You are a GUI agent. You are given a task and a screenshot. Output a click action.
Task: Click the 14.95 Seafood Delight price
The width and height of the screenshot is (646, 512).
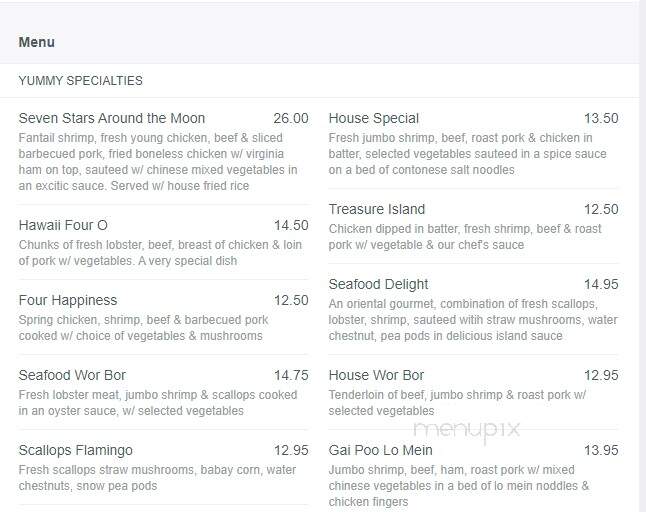[601, 284]
